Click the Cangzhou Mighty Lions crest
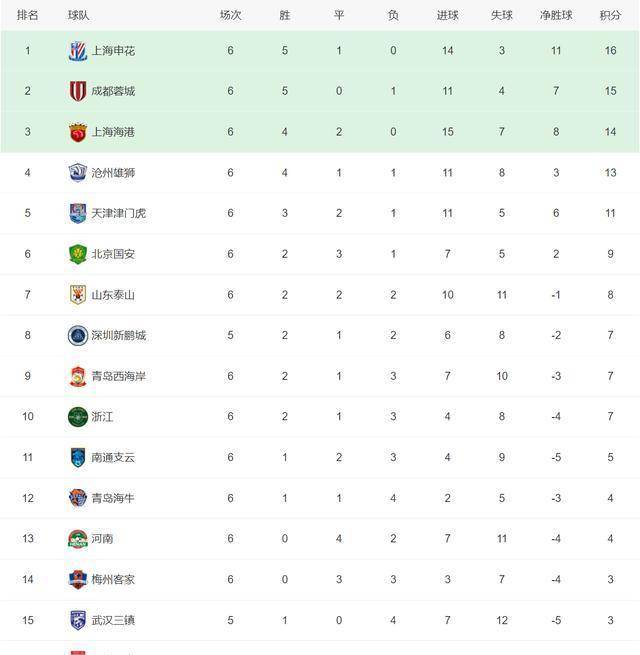The width and height of the screenshot is (640, 655). pos(78,173)
